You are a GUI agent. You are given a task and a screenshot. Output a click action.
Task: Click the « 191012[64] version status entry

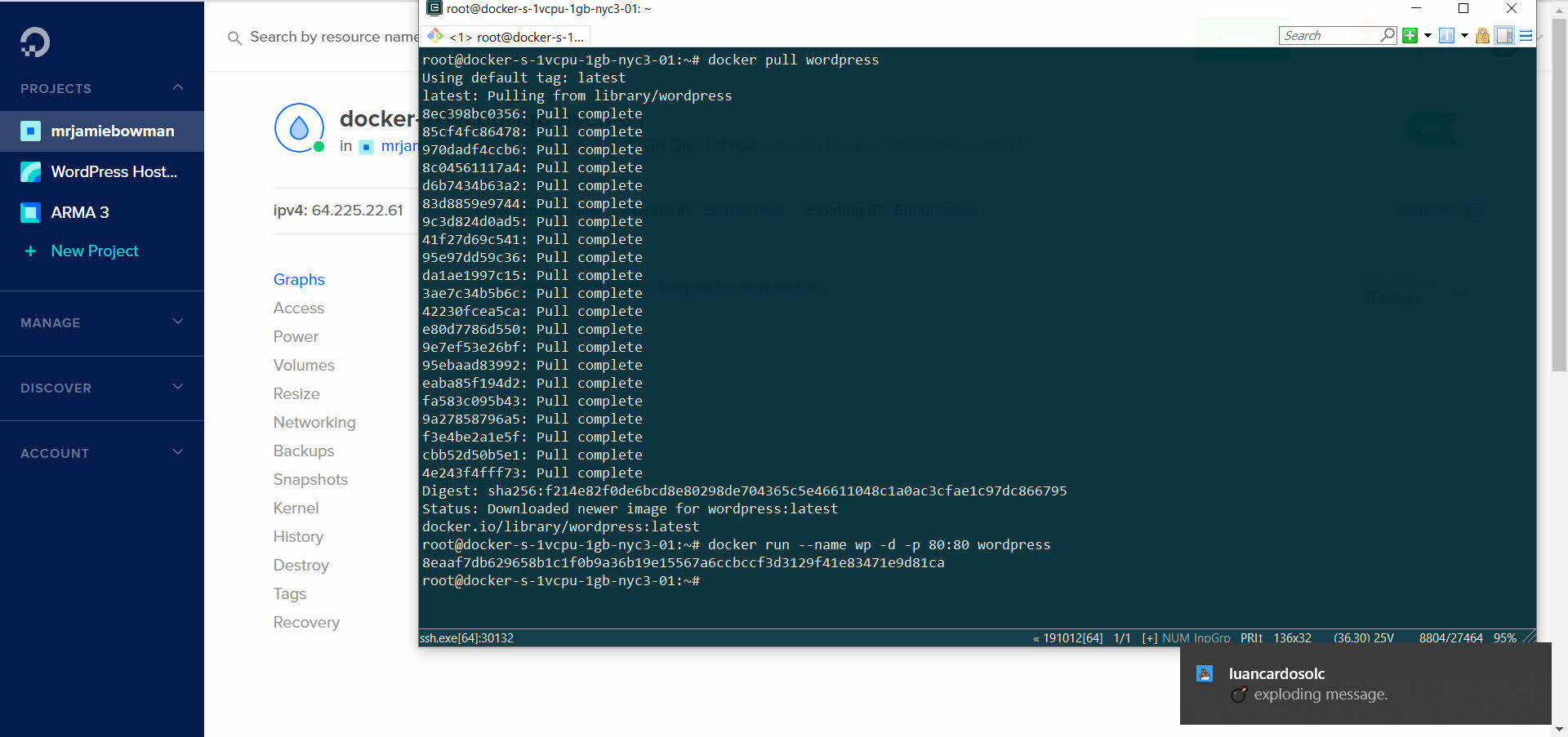click(x=1068, y=638)
